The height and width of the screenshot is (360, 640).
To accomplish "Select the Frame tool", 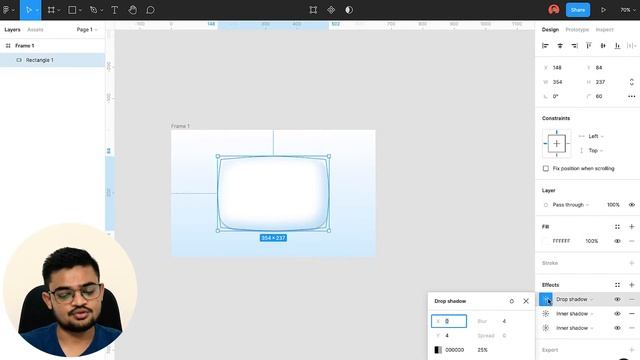I will [x=51, y=10].
